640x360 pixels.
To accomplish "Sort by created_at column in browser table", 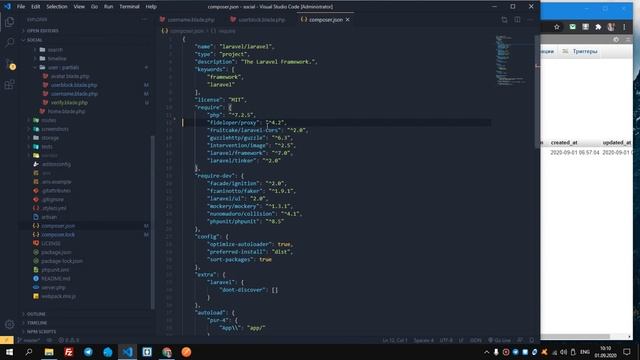I will click(564, 142).
